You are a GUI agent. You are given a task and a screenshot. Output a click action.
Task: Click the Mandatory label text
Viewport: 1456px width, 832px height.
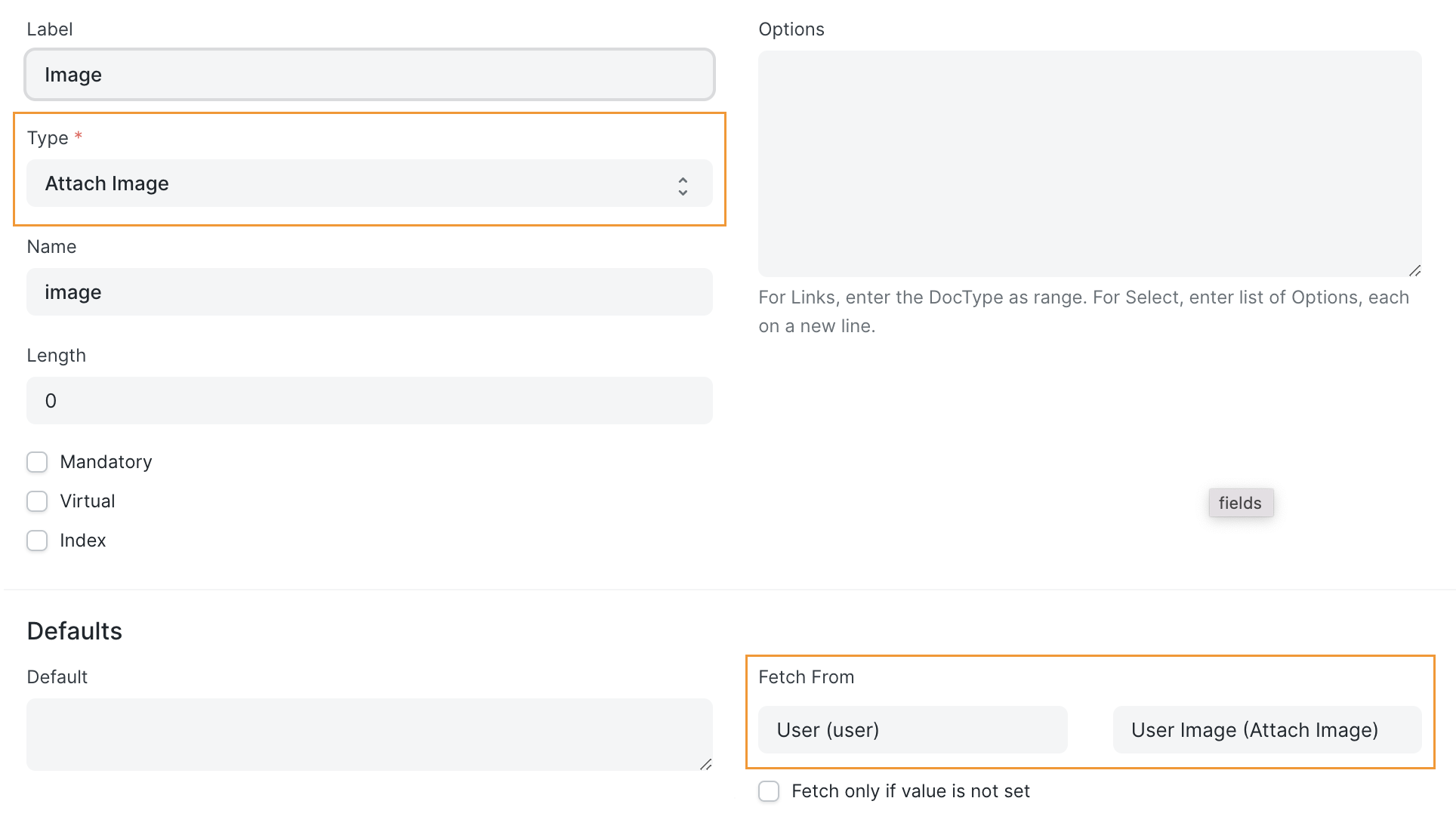click(106, 462)
